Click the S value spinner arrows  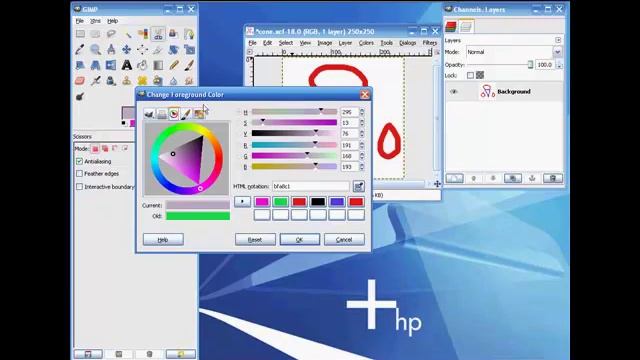(x=362, y=123)
